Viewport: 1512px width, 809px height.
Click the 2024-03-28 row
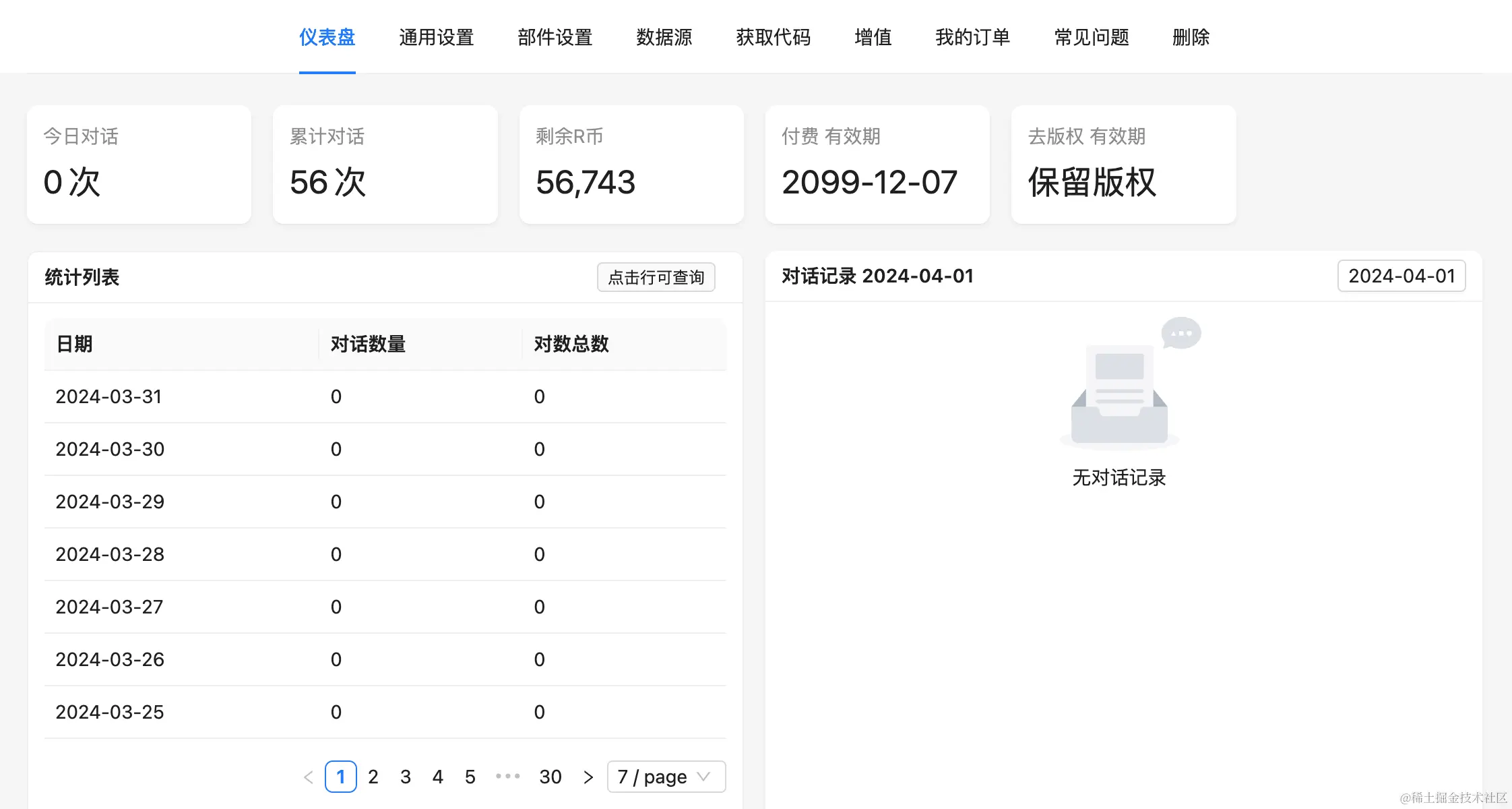point(385,554)
